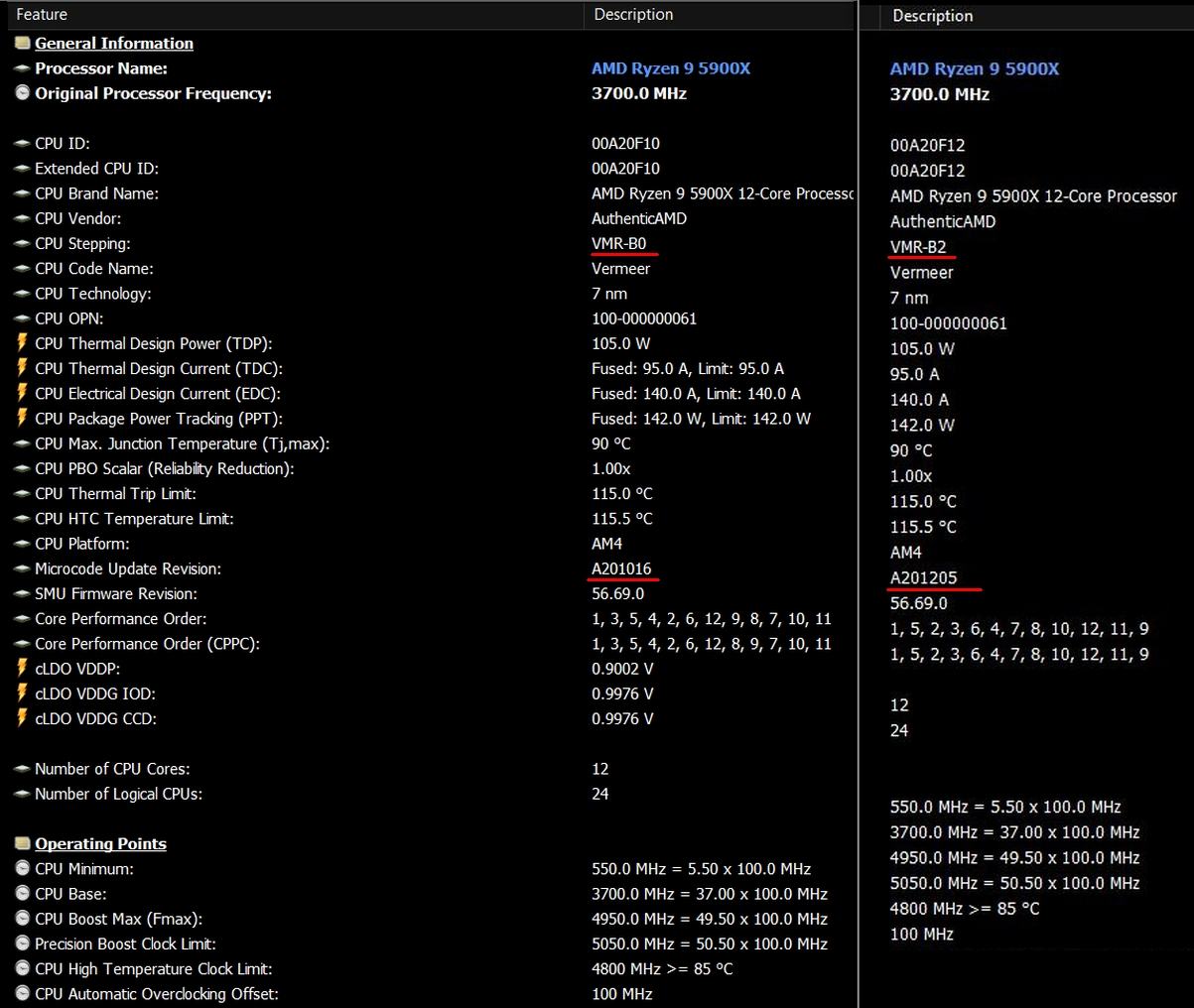
Task: Click the left panel Description column header
Action: click(720, 14)
